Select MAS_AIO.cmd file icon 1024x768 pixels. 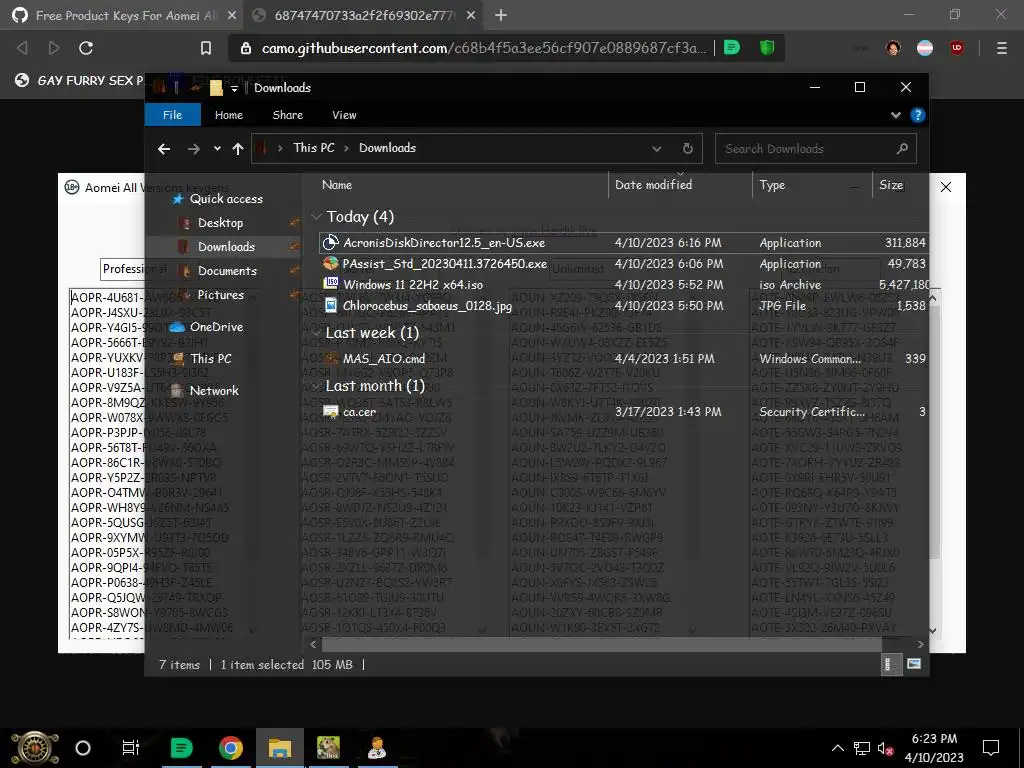pyautogui.click(x=331, y=359)
